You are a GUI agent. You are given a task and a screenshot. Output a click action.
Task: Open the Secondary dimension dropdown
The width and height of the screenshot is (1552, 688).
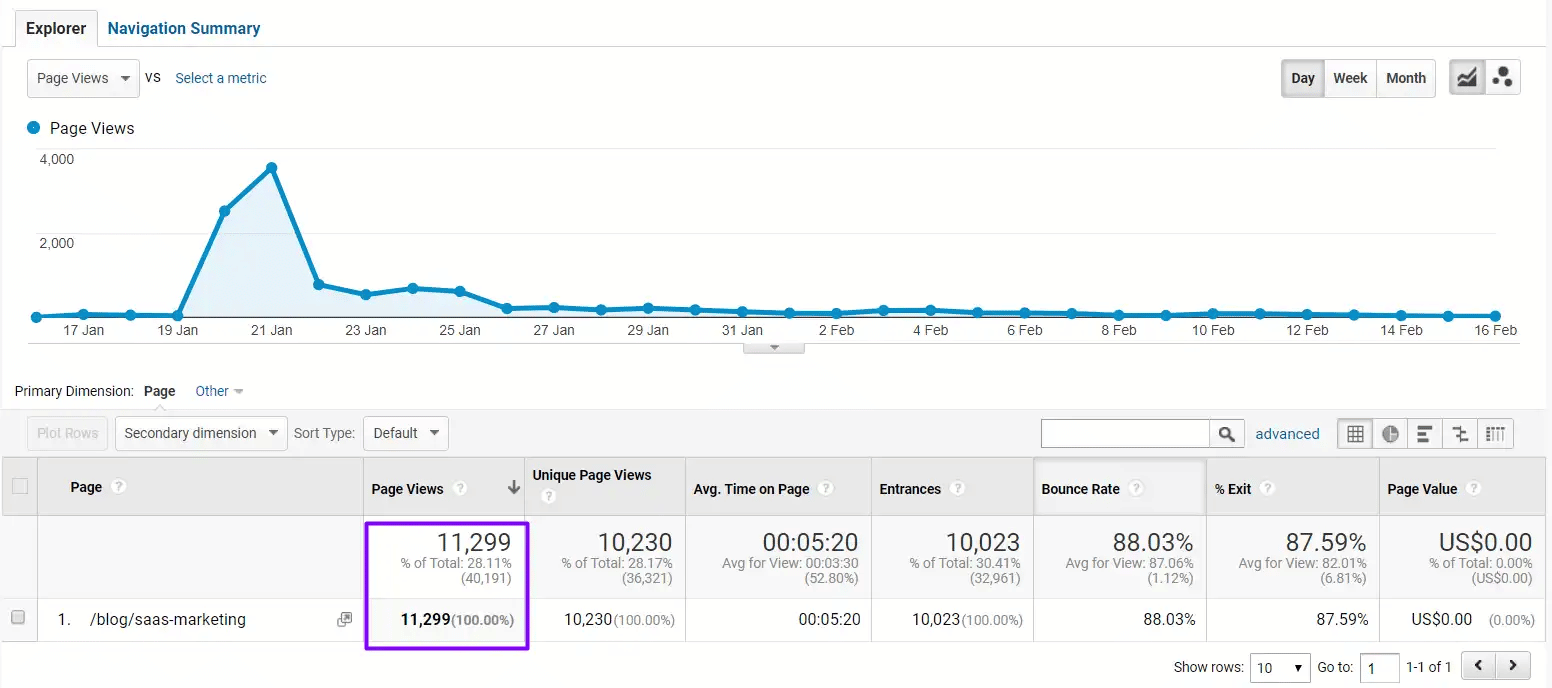[x=200, y=433]
